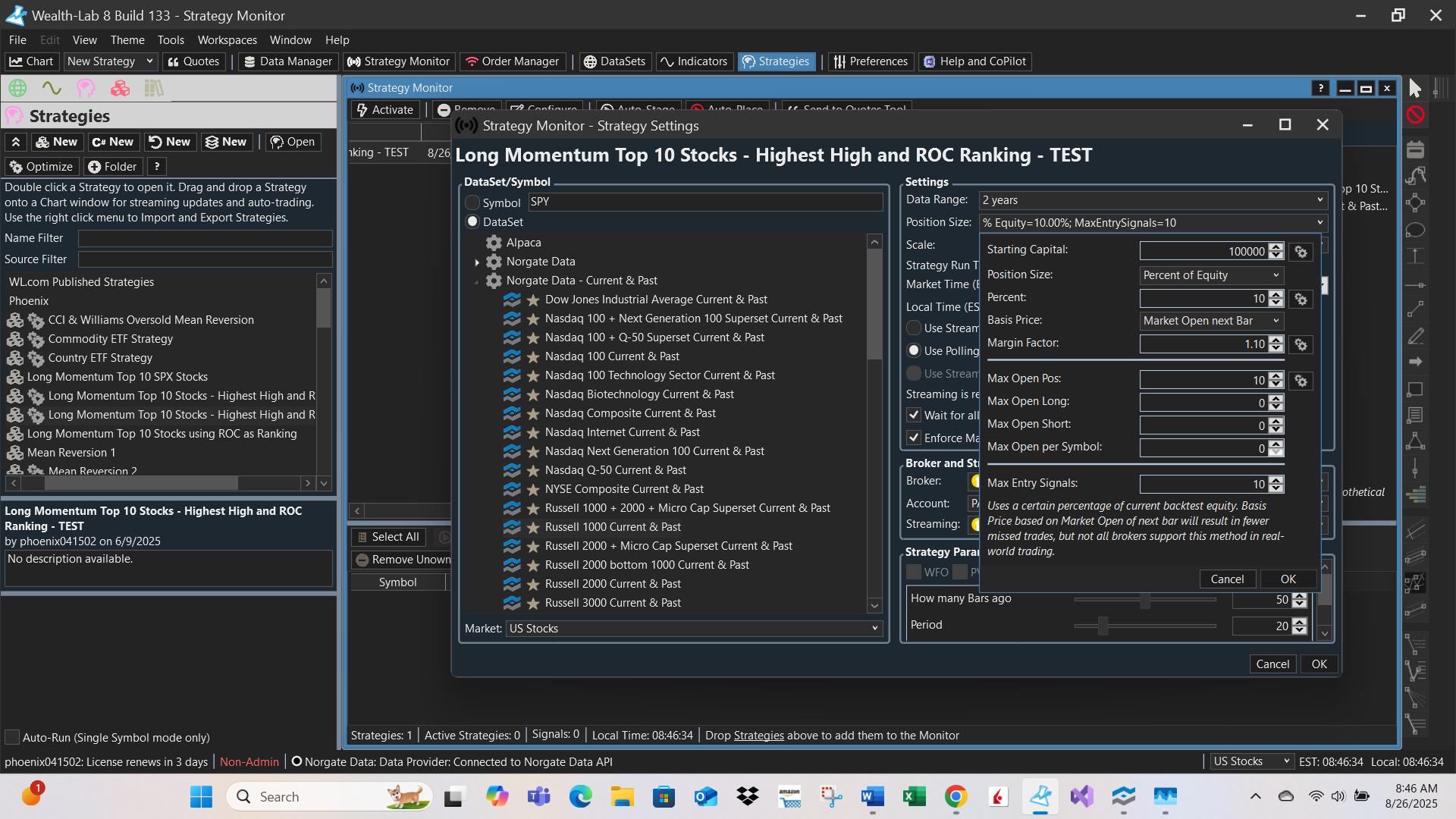Viewport: 1456px width, 819px height.
Task: Click OK in position size popup
Action: click(1288, 579)
